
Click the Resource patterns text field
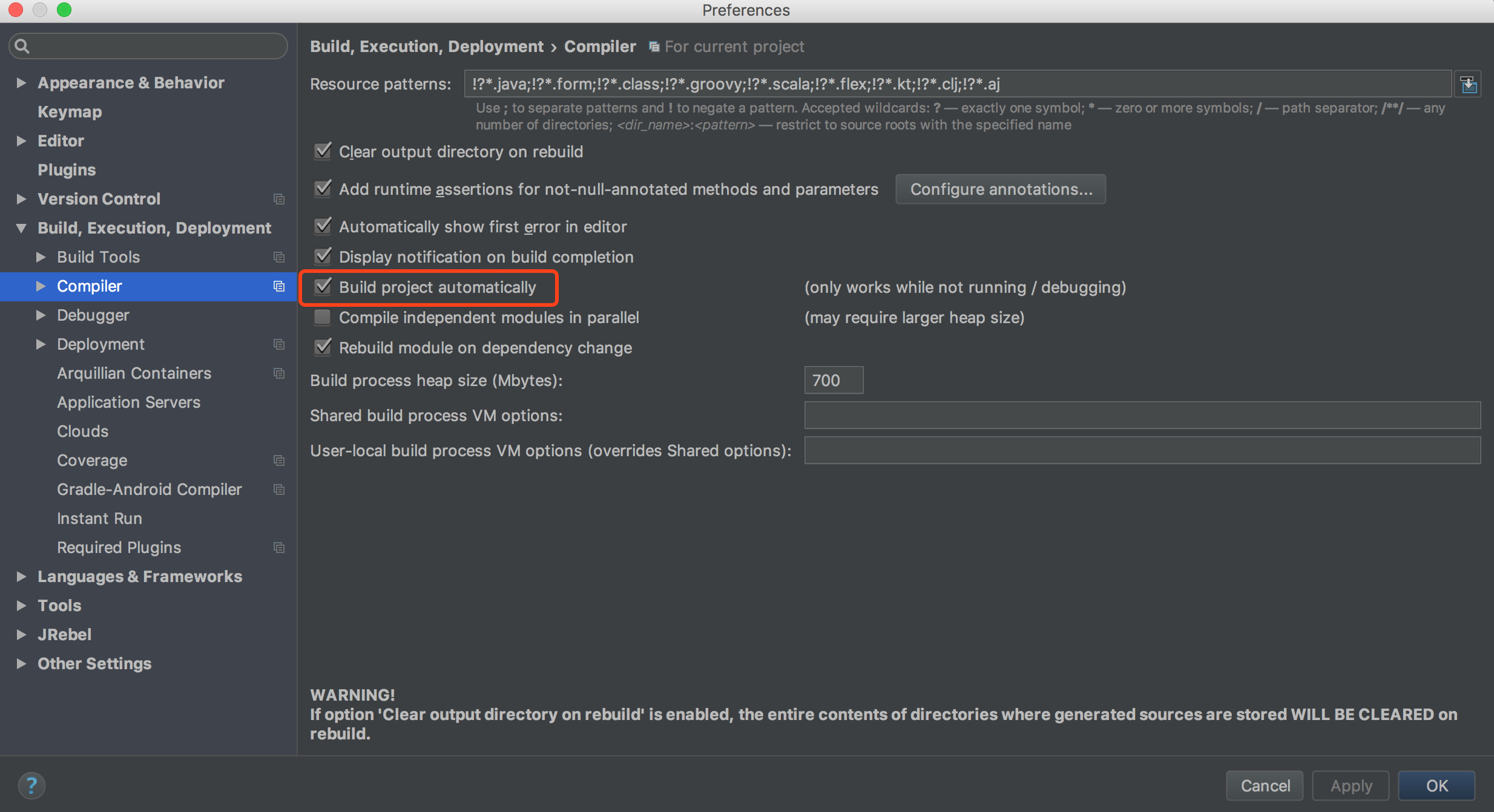(958, 83)
